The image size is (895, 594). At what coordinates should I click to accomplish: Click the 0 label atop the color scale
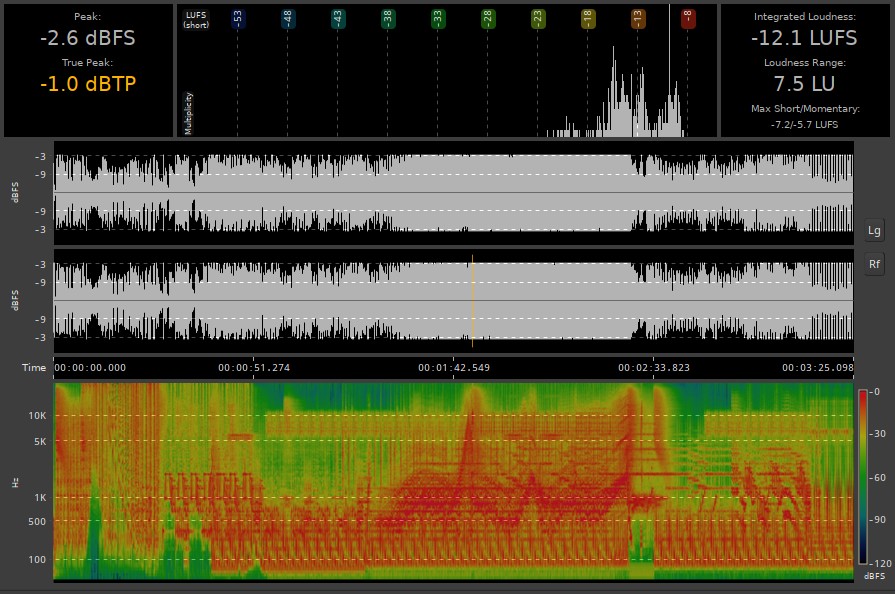coord(876,391)
